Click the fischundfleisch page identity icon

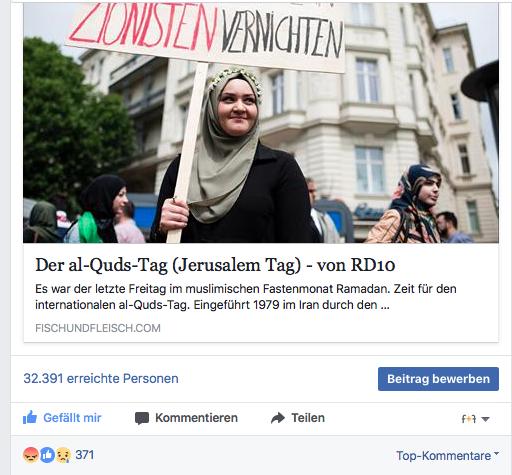(x=469, y=419)
